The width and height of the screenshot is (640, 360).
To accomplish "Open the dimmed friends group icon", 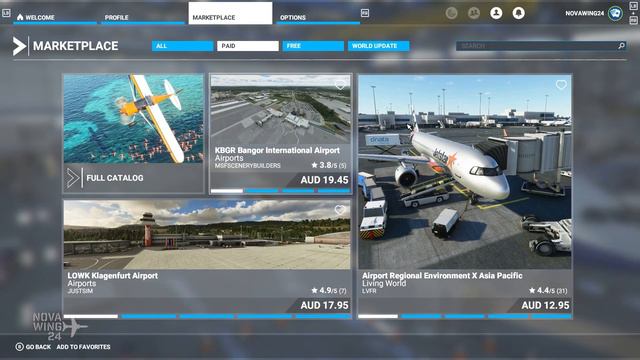I will tap(473, 13).
